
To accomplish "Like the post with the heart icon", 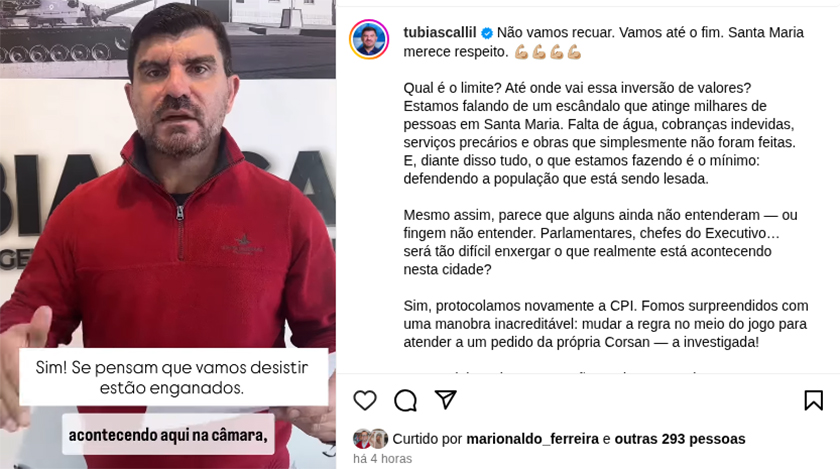I will tap(365, 400).
